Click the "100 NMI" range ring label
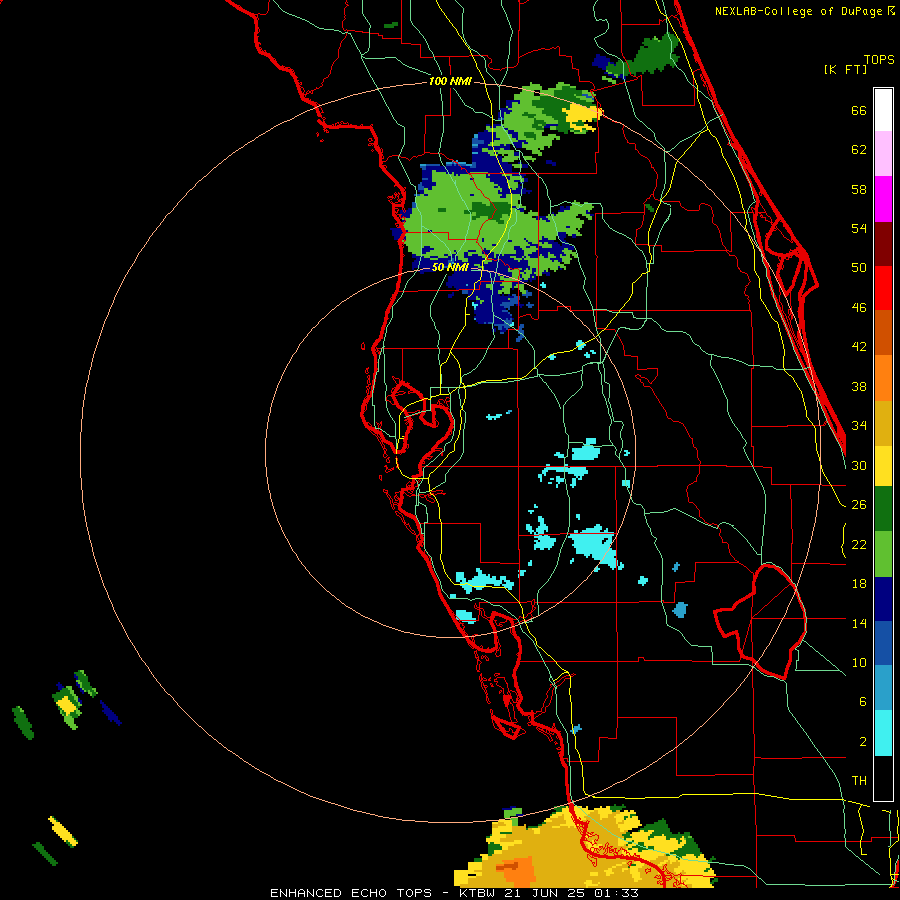Image resolution: width=900 pixels, height=900 pixels. pyautogui.click(x=450, y=82)
